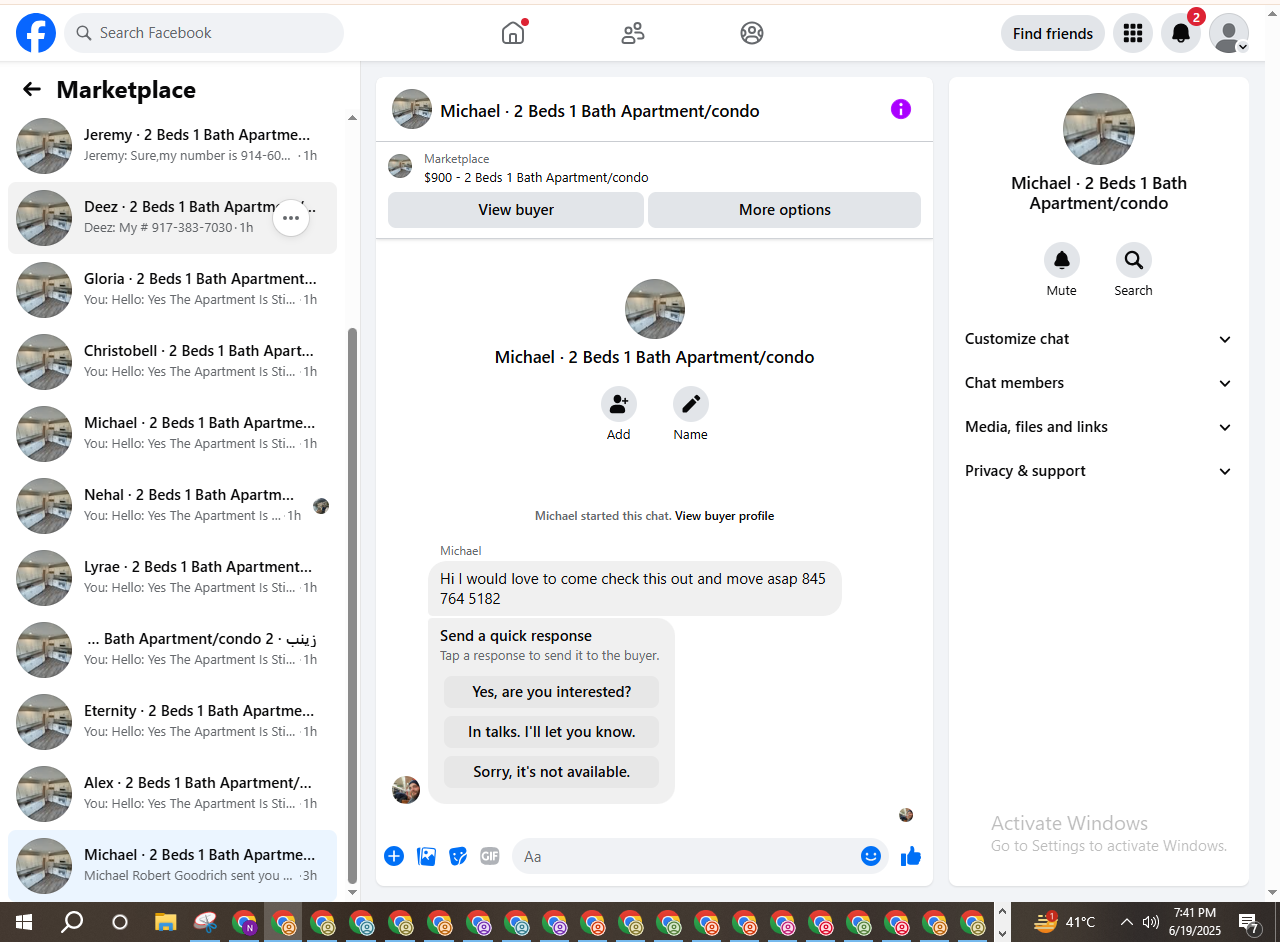Click Michael's message "Hi I would love to come check this out"
The height and width of the screenshot is (942, 1280).
pos(635,589)
